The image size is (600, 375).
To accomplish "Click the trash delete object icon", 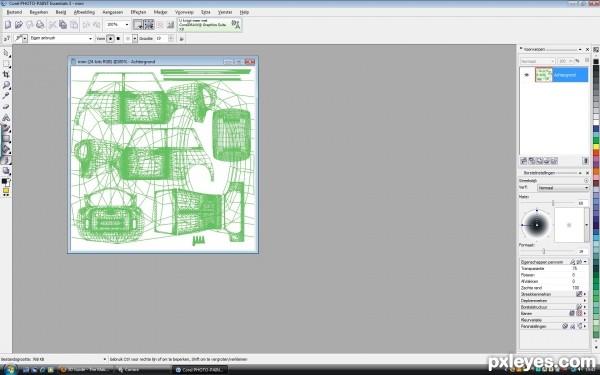I will [585, 161].
